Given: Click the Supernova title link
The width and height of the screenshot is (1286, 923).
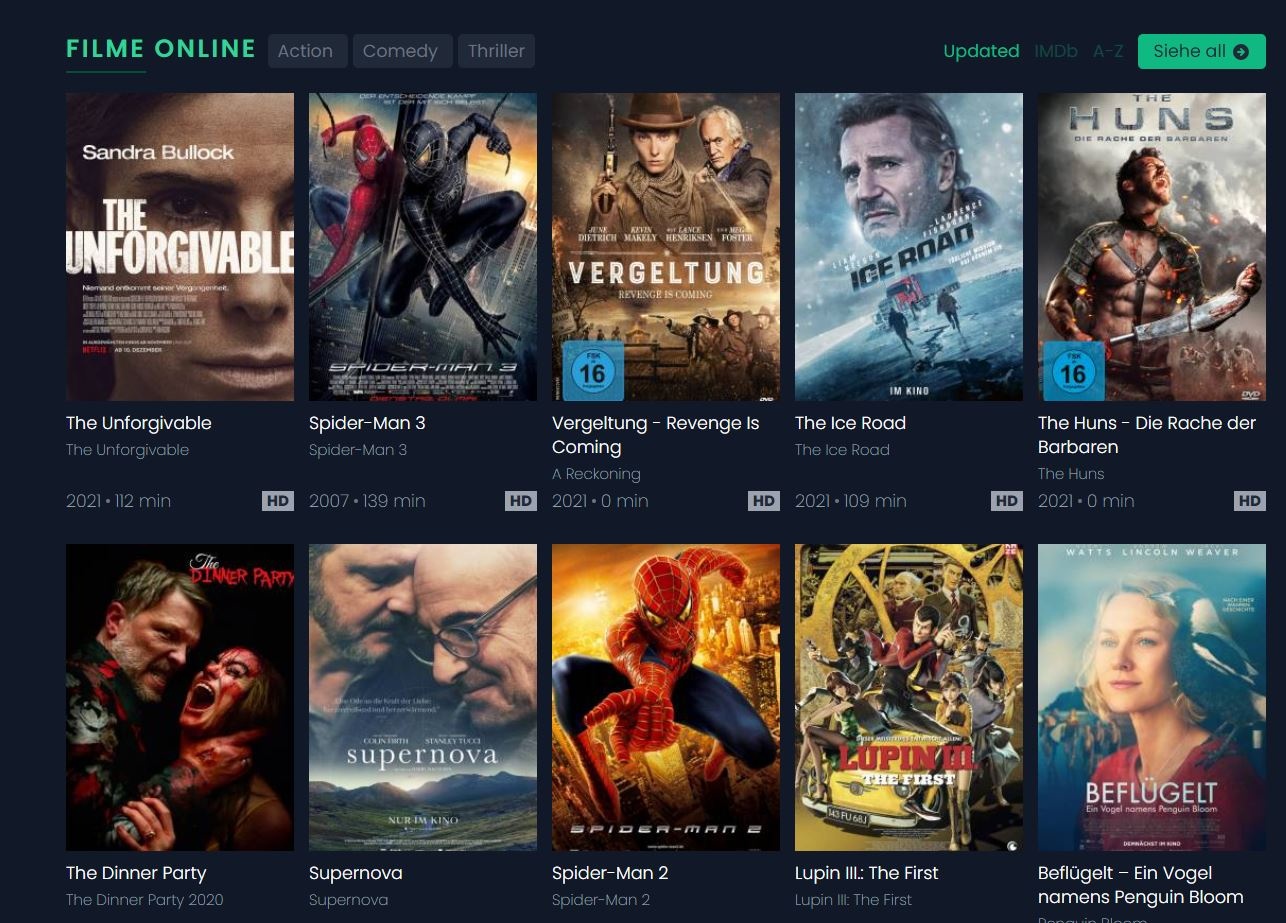Looking at the screenshot, I should pyautogui.click(x=356, y=873).
